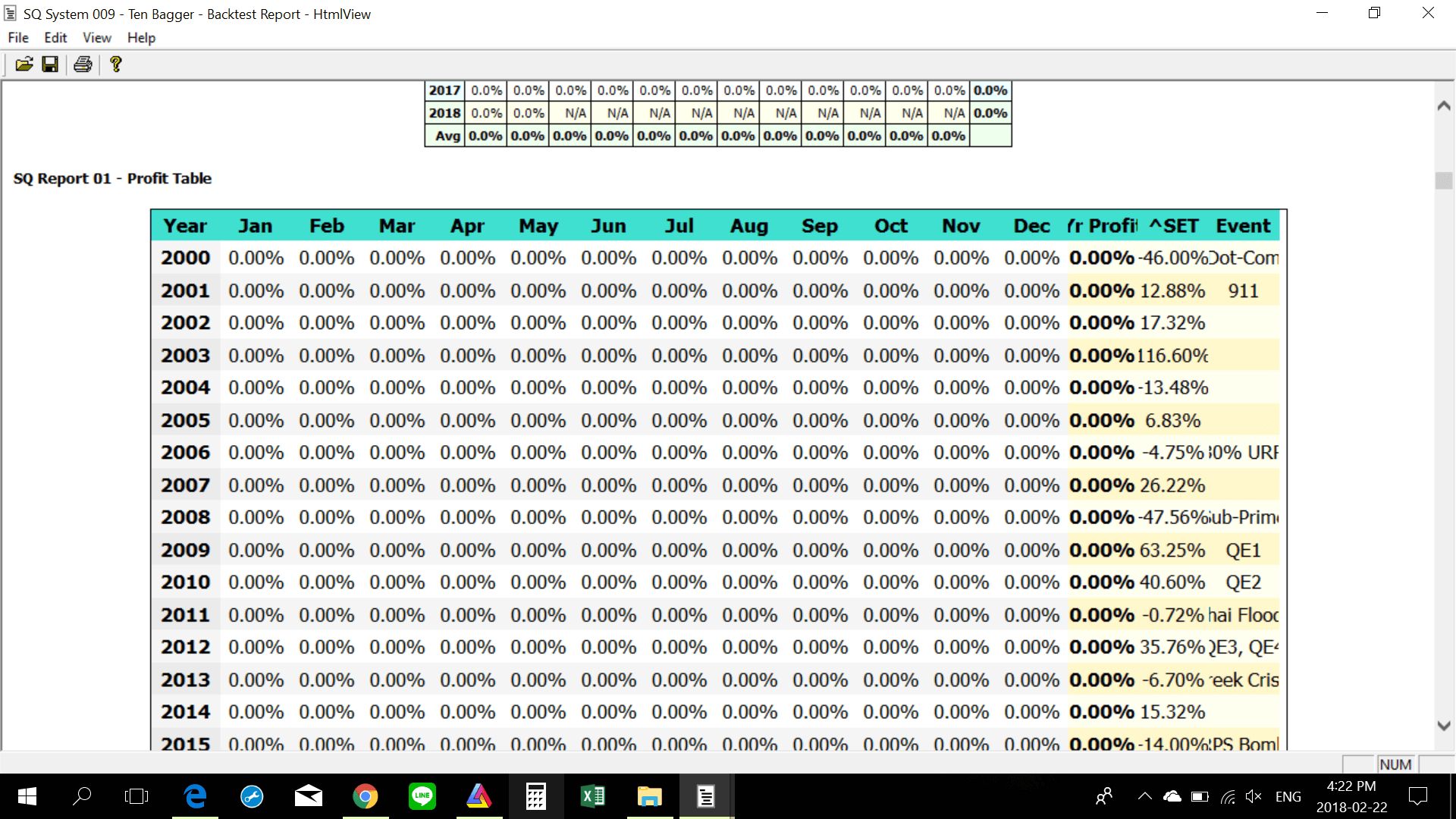
Task: Click the Windows Start button
Action: tap(27, 796)
